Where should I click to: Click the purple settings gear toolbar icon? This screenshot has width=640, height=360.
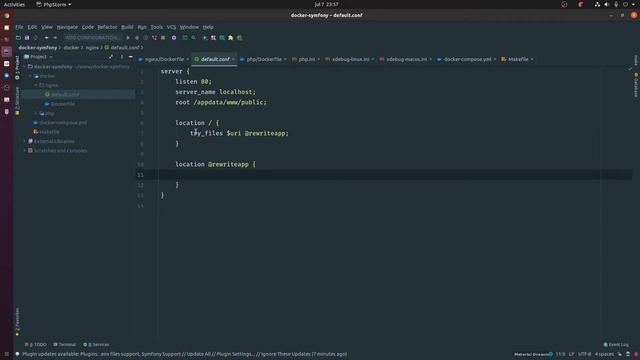(x=174, y=38)
